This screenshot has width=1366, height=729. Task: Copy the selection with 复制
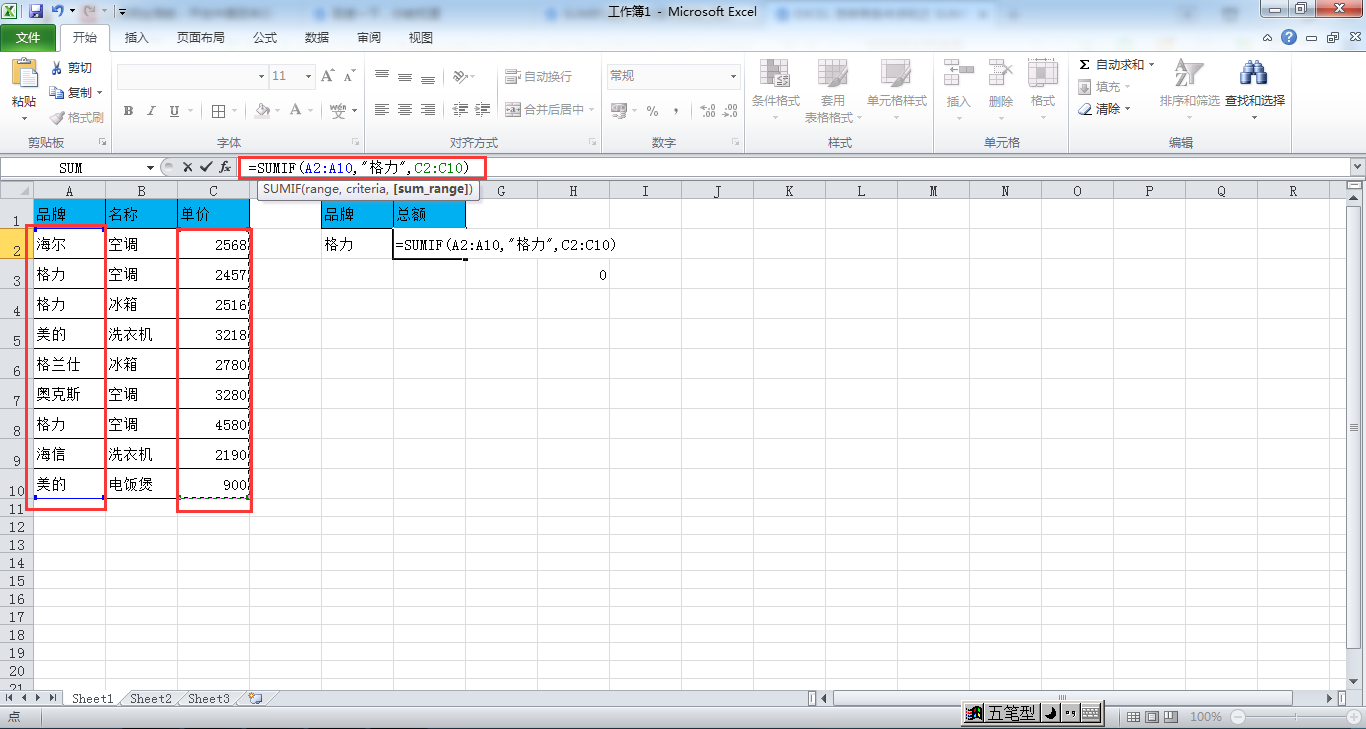72,92
